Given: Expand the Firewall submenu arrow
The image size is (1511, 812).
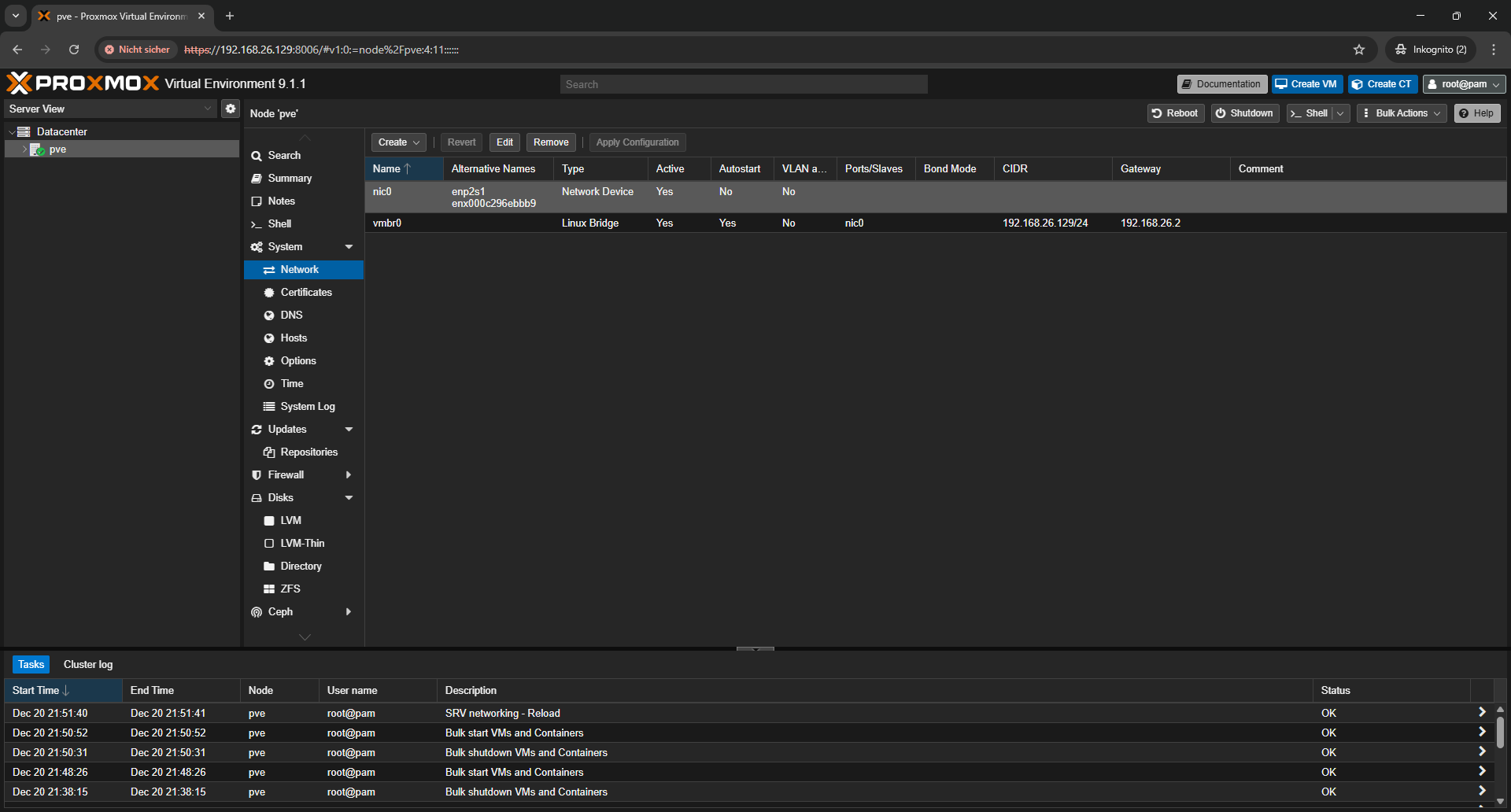Looking at the screenshot, I should (x=349, y=474).
